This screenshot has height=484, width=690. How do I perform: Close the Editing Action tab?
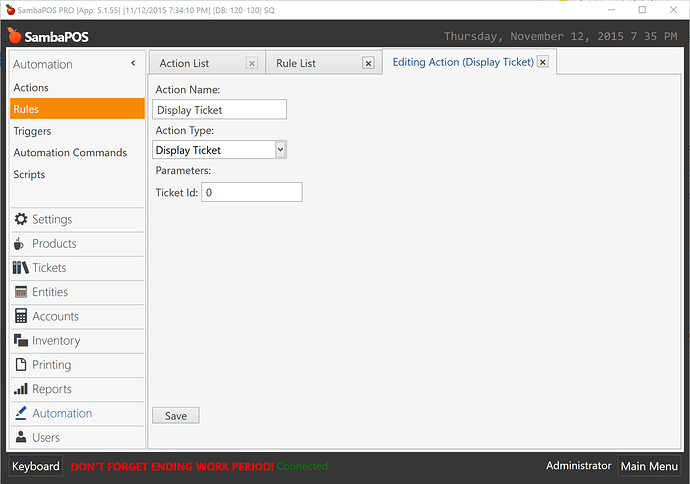542,62
